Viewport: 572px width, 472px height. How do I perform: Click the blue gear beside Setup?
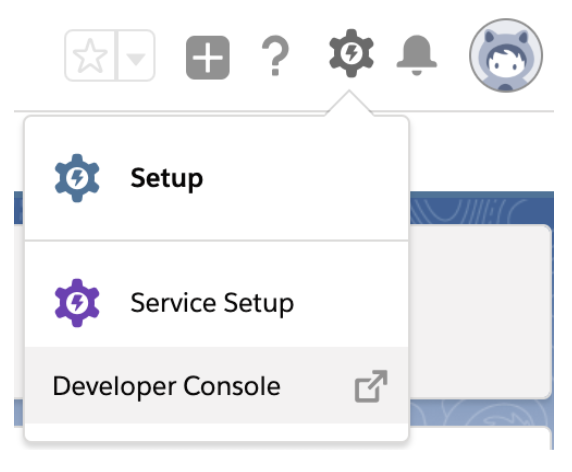77,178
